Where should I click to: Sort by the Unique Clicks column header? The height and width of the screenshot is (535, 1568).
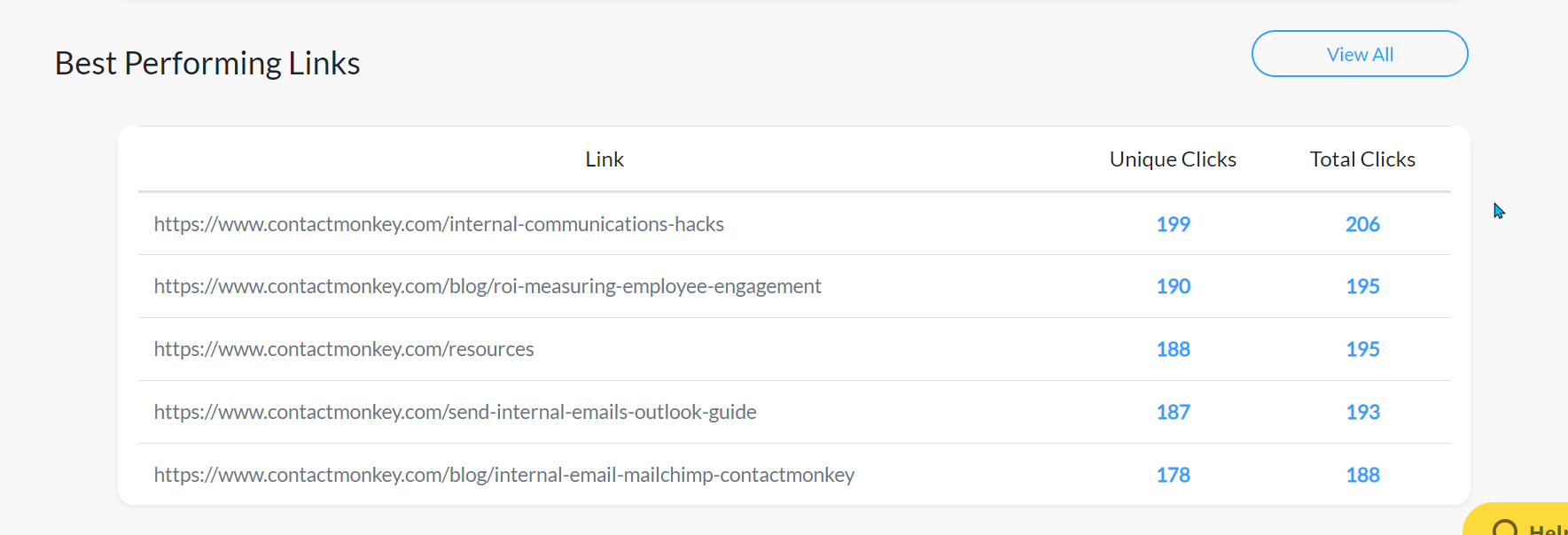[1172, 159]
